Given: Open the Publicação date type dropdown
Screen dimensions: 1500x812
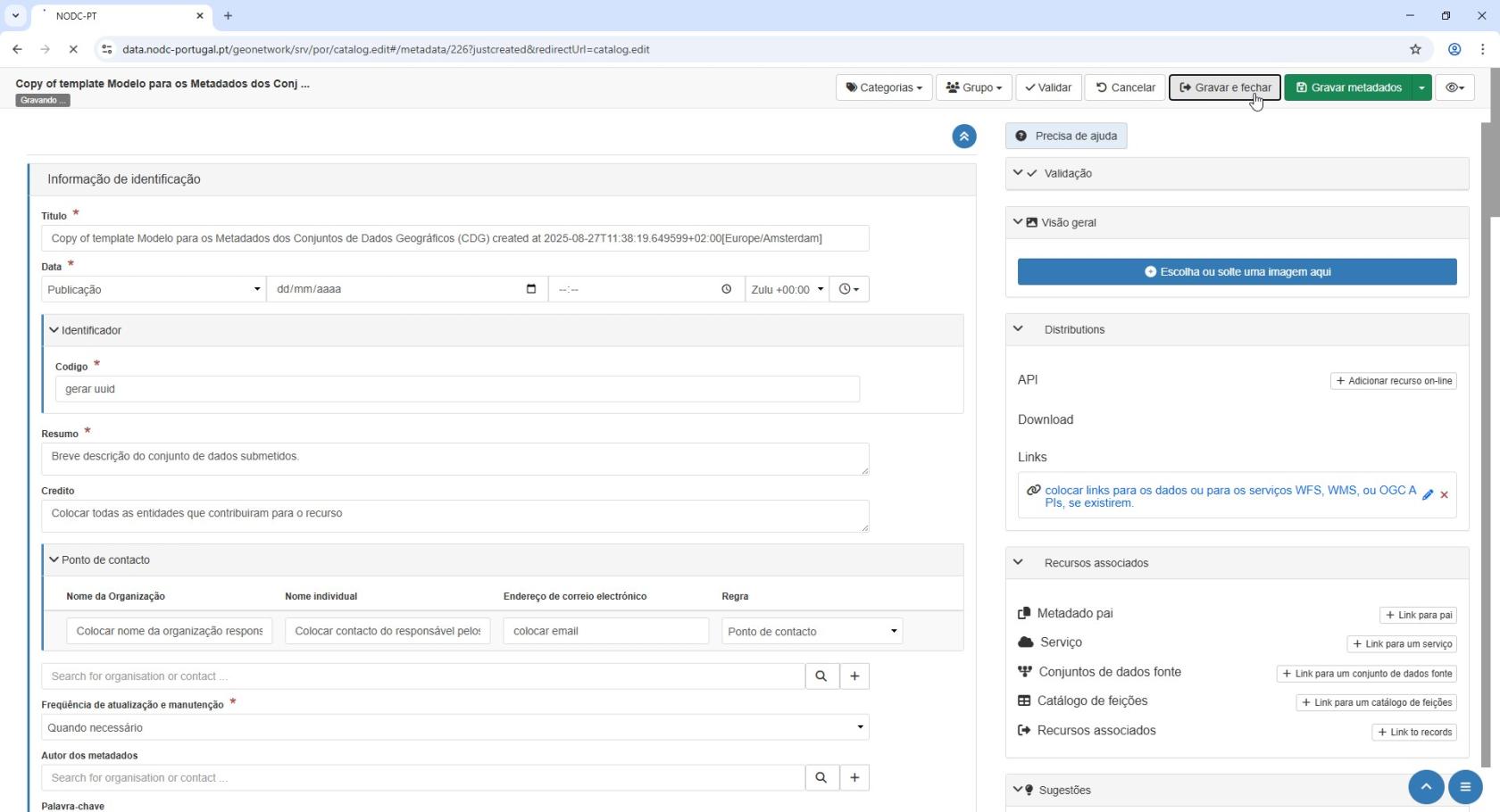Looking at the screenshot, I should [154, 289].
